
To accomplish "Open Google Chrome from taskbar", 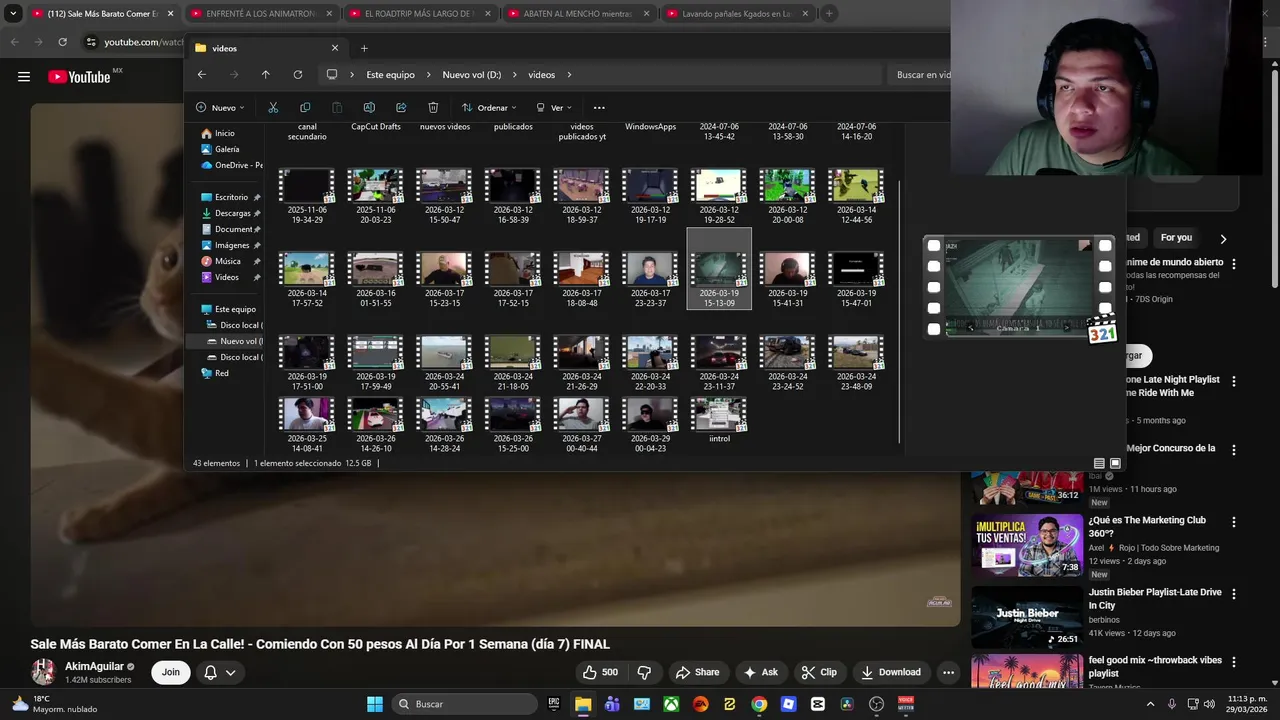I will click(x=759, y=704).
